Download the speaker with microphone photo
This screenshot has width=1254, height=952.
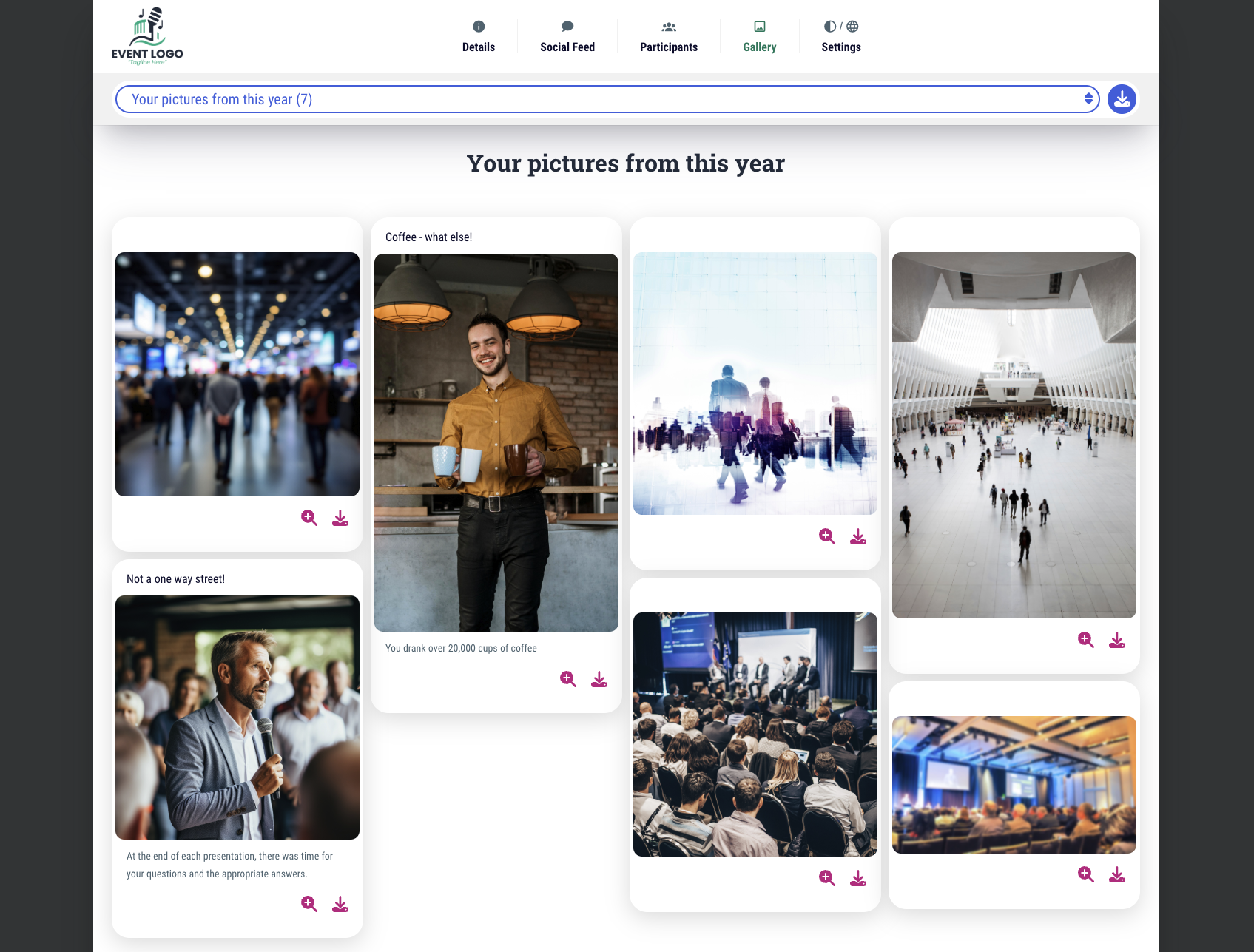pos(340,904)
